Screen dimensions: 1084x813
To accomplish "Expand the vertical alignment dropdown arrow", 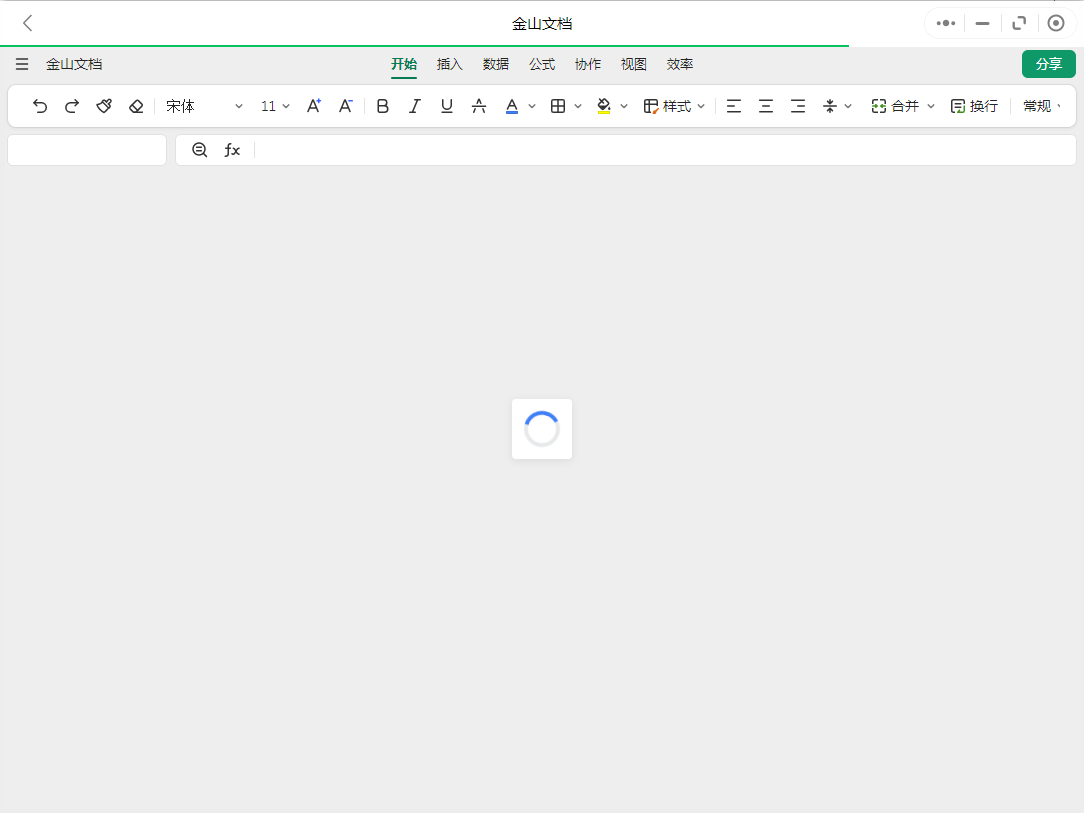I will pos(848,106).
